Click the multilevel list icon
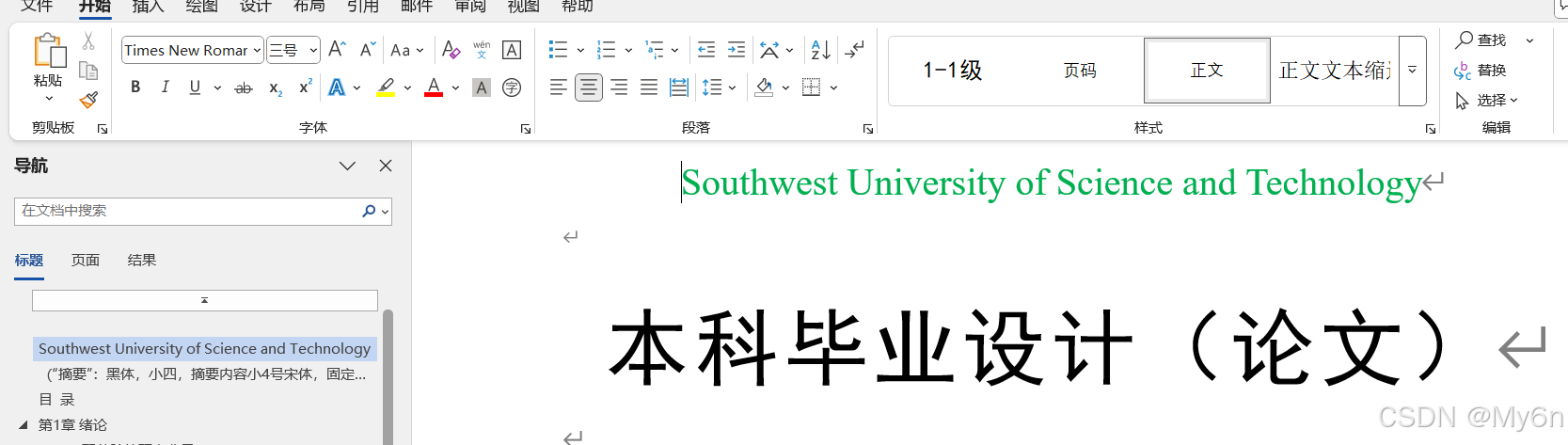Screen dimensions: 1568x445 pyautogui.click(x=654, y=49)
